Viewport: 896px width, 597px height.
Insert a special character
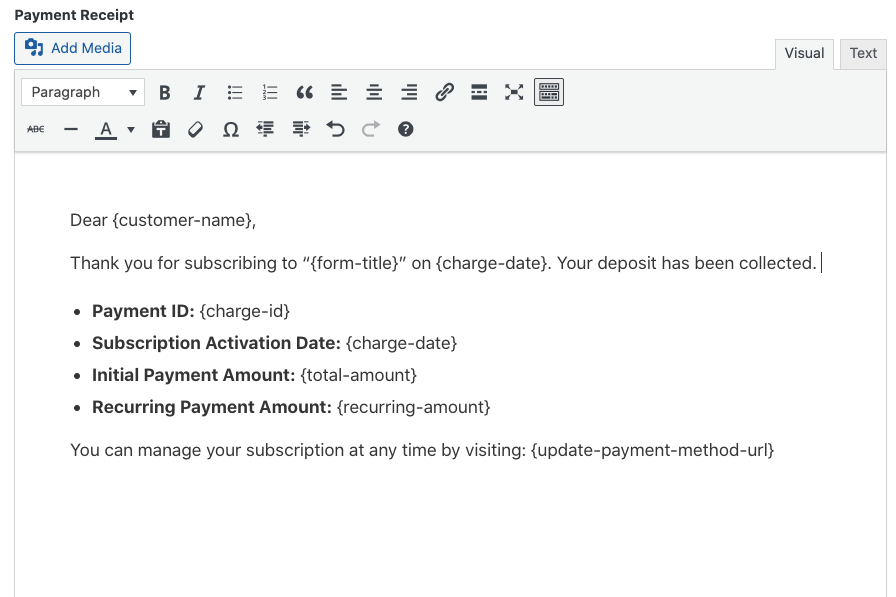tap(231, 129)
